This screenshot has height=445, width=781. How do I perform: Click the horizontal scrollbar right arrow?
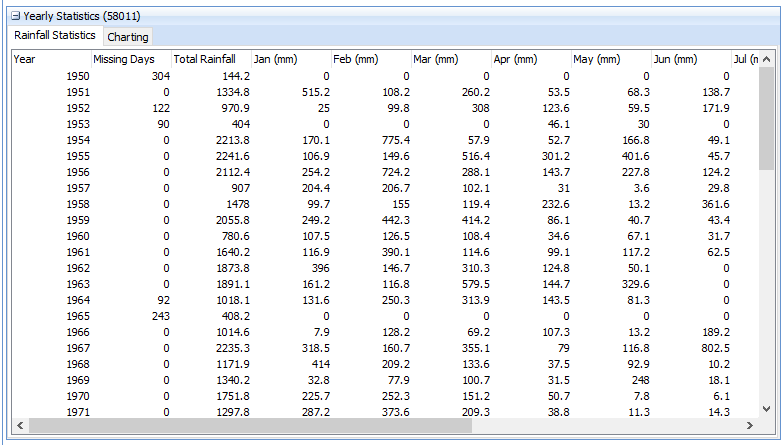pos(750,426)
